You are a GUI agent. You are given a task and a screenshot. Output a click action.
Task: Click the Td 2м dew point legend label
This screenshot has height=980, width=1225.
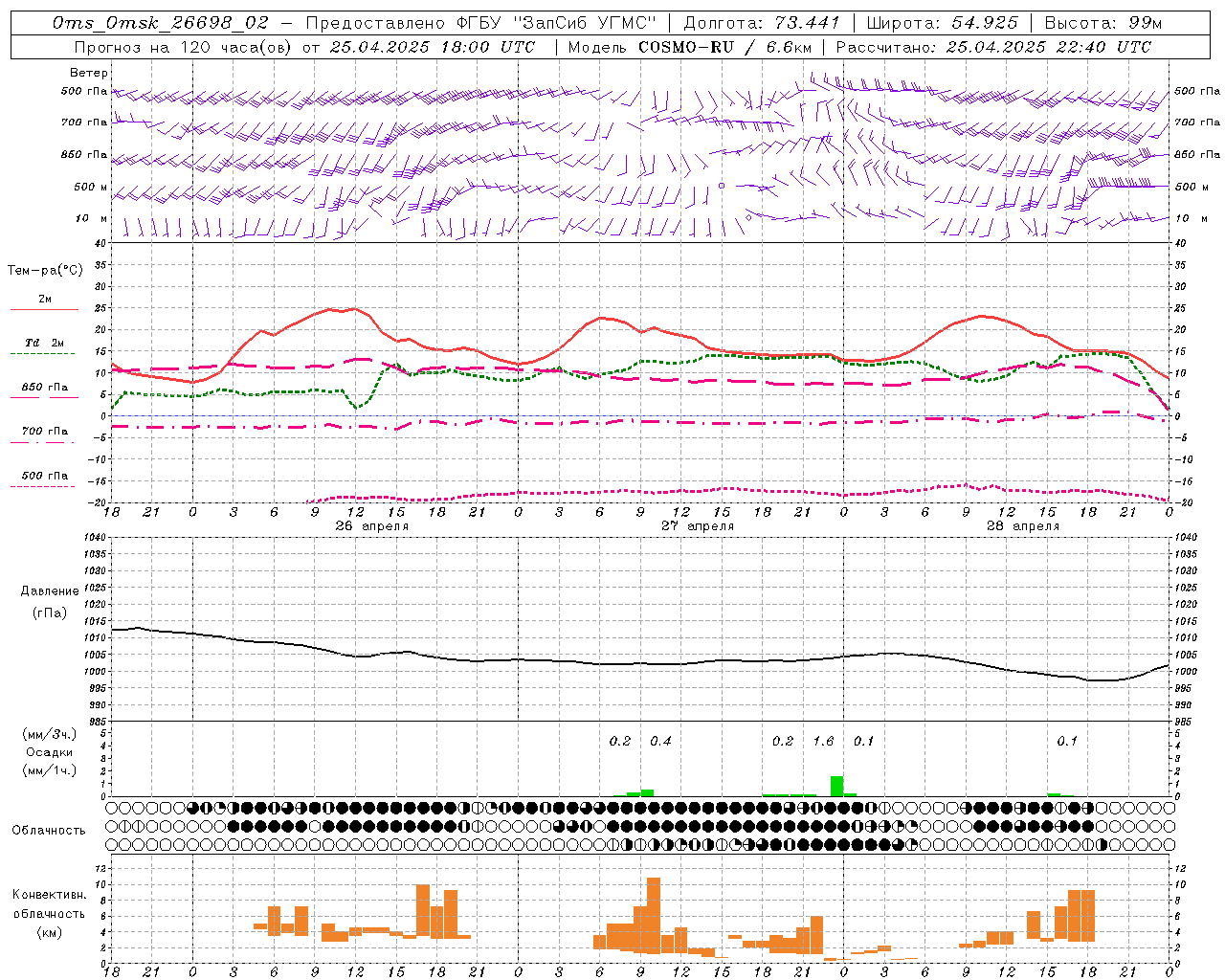[45, 343]
